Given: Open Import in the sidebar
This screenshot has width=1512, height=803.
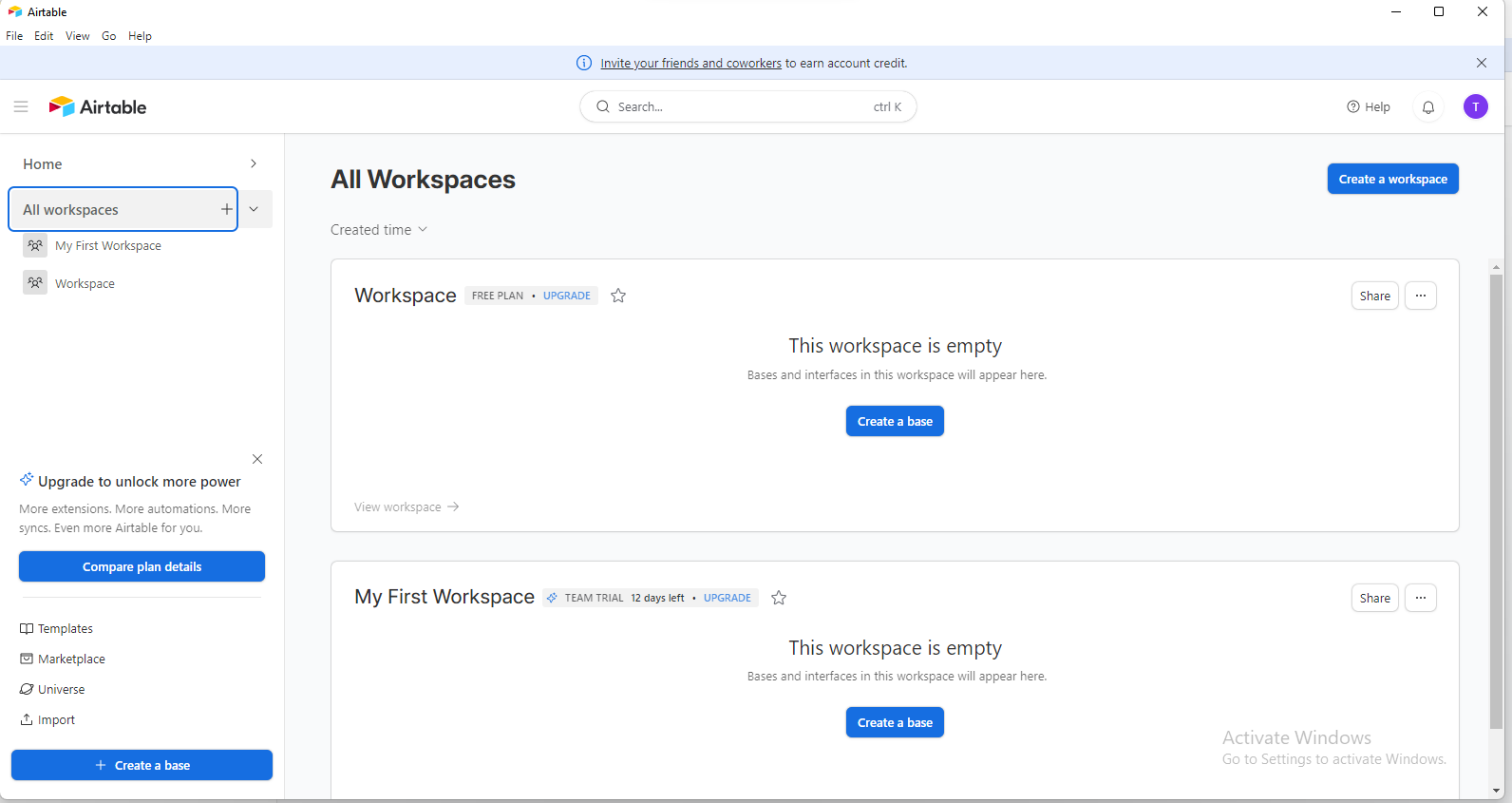Looking at the screenshot, I should (47, 720).
